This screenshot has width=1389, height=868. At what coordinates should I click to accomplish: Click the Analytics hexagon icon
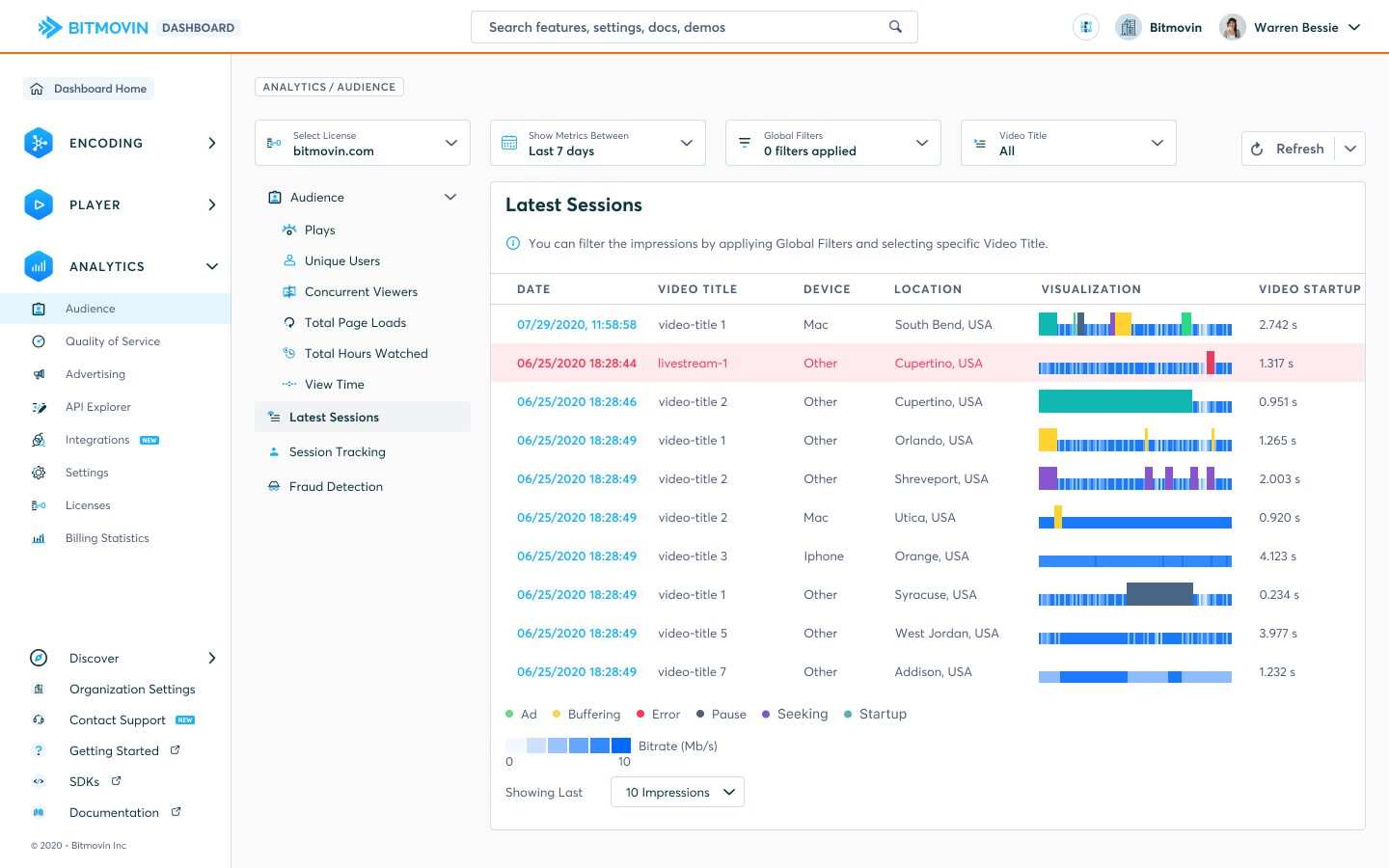click(39, 266)
